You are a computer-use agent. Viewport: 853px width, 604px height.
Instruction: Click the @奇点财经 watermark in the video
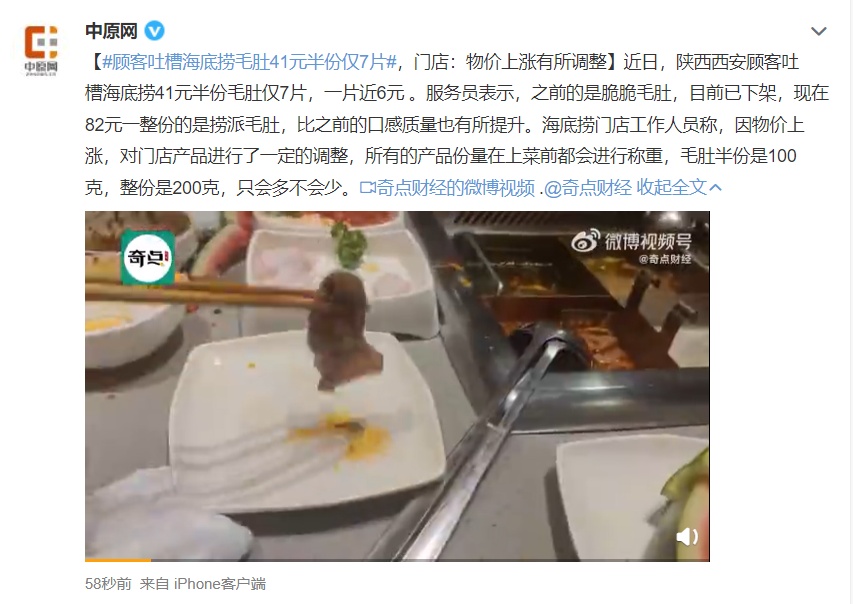point(665,259)
